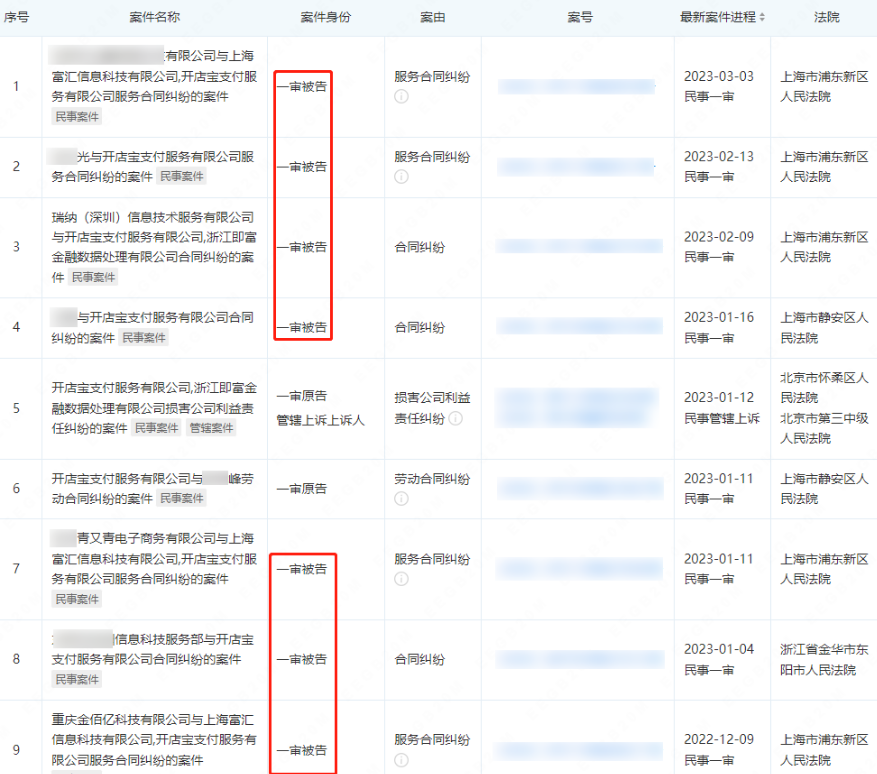
Task: Click the 民事案件 tag in row 7
Action: pos(77,599)
